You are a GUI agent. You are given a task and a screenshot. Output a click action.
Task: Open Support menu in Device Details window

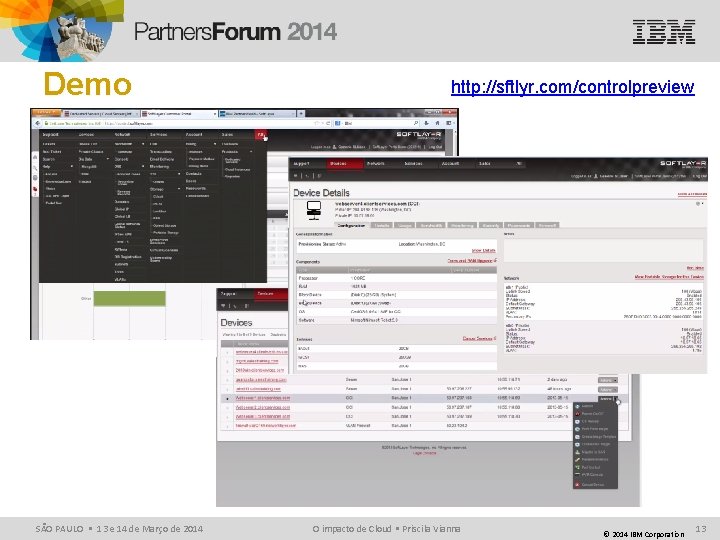click(302, 163)
